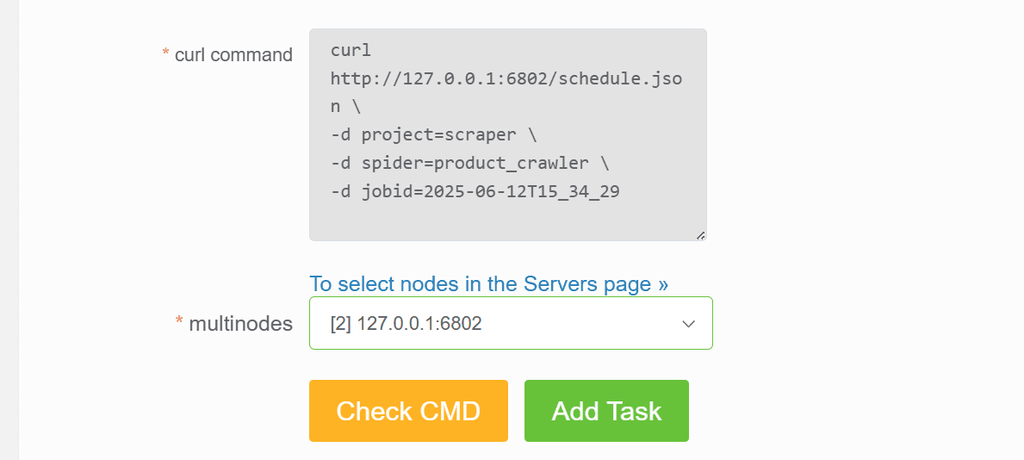The height and width of the screenshot is (460, 1024).
Task: Click the first word curl in textarea
Action: click(x=351, y=50)
